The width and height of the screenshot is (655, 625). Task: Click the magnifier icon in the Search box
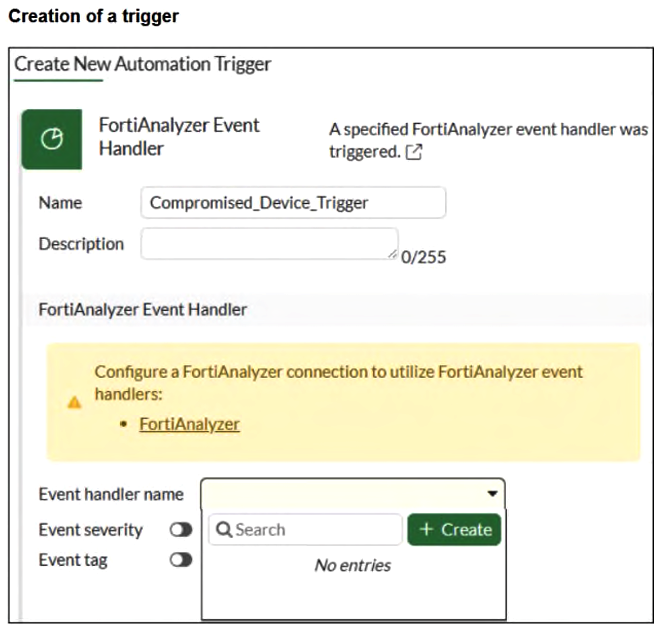pos(224,530)
